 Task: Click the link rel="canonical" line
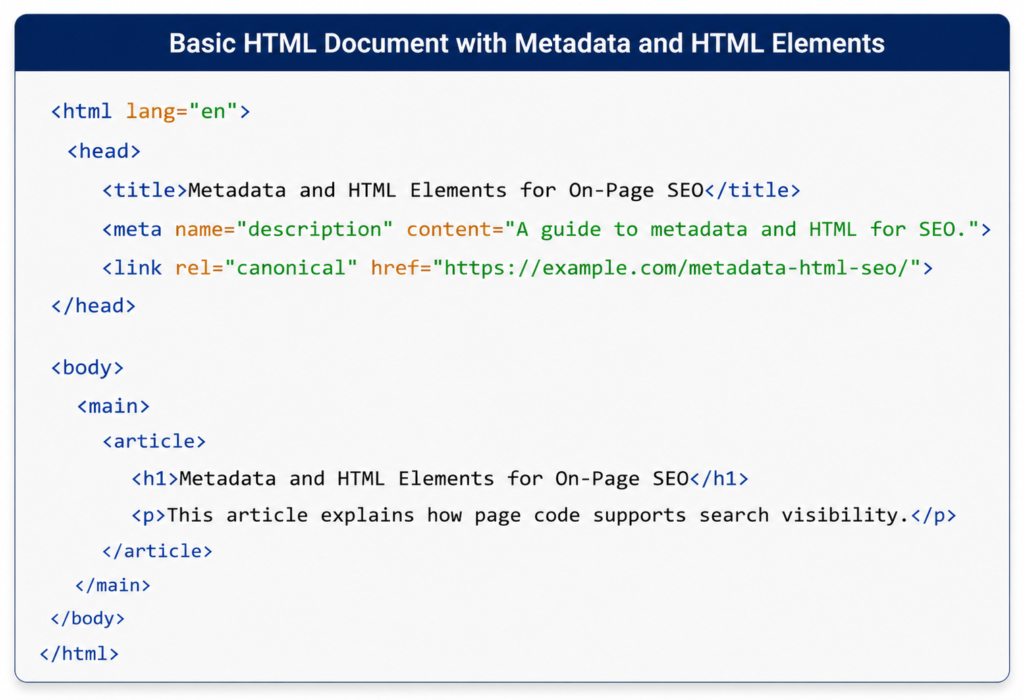(518, 268)
